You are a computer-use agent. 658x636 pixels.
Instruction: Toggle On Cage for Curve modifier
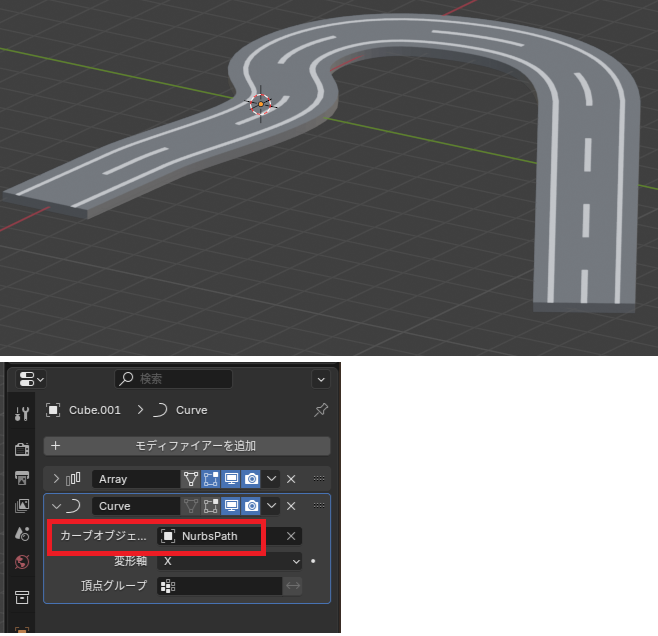pos(191,506)
